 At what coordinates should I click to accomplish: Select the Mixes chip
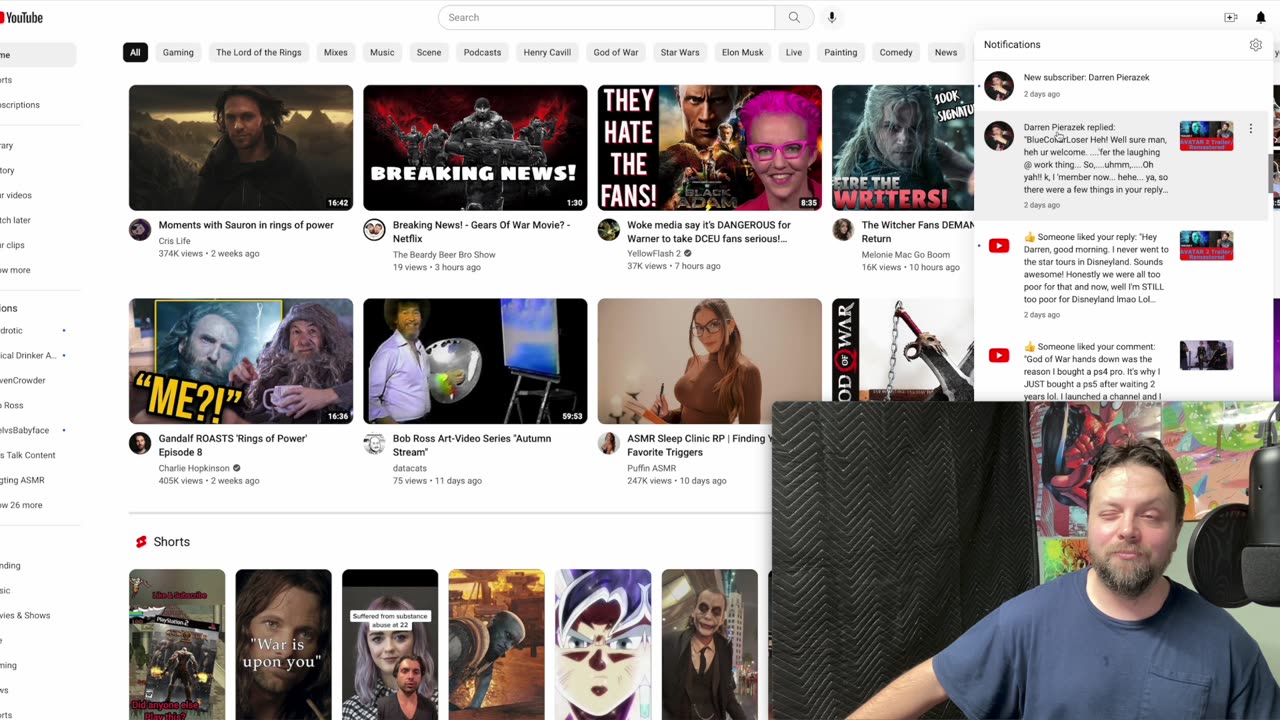pyautogui.click(x=336, y=52)
